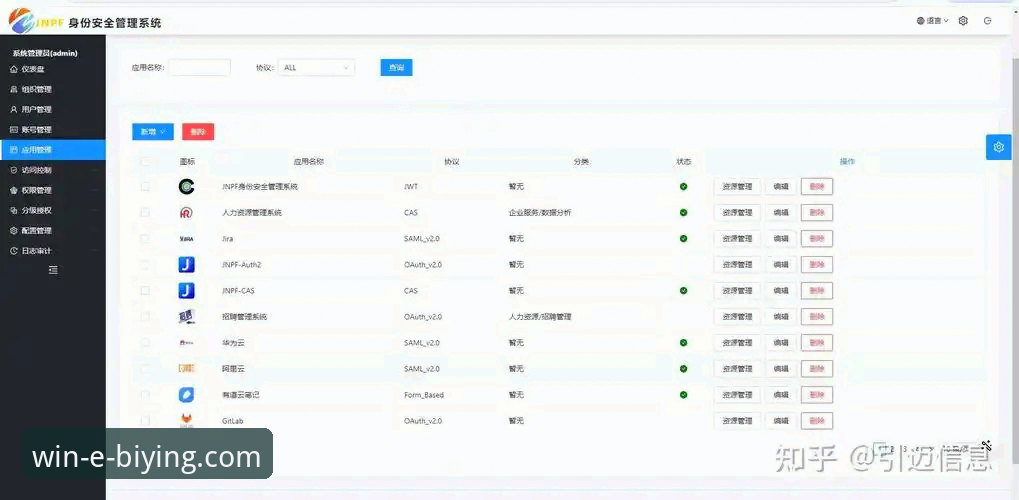The image size is (1019, 500).
Task: Click the 有道云笔记 app icon
Action: [x=187, y=395]
